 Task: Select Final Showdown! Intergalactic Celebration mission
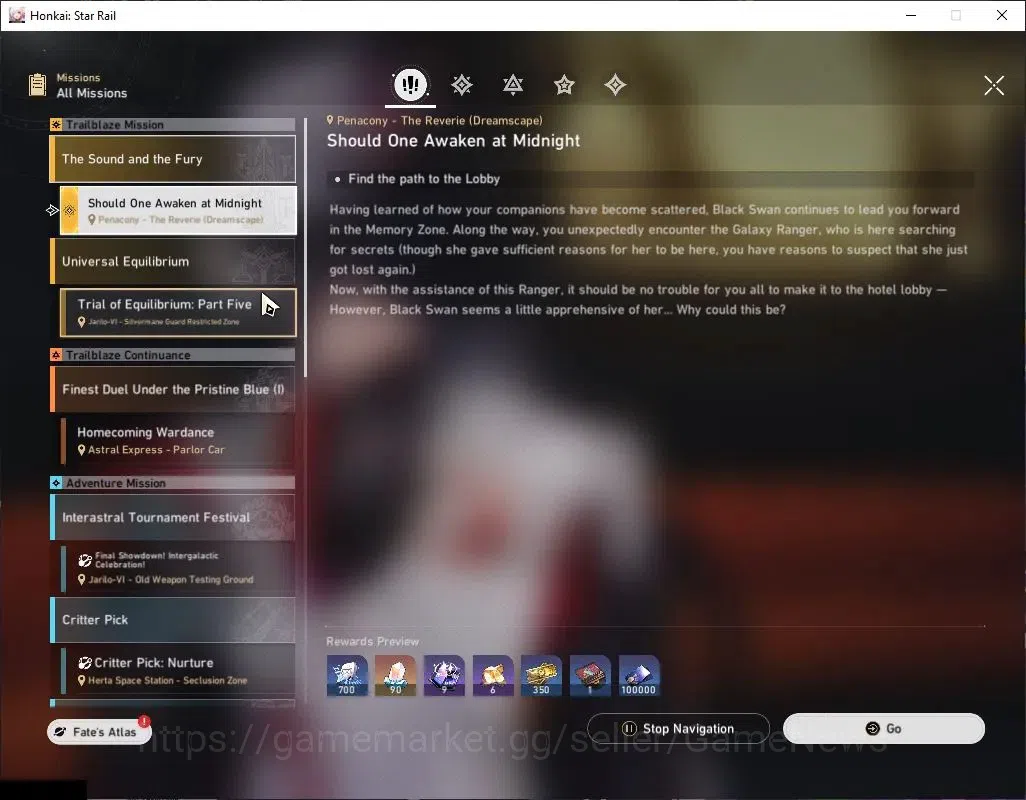point(178,568)
